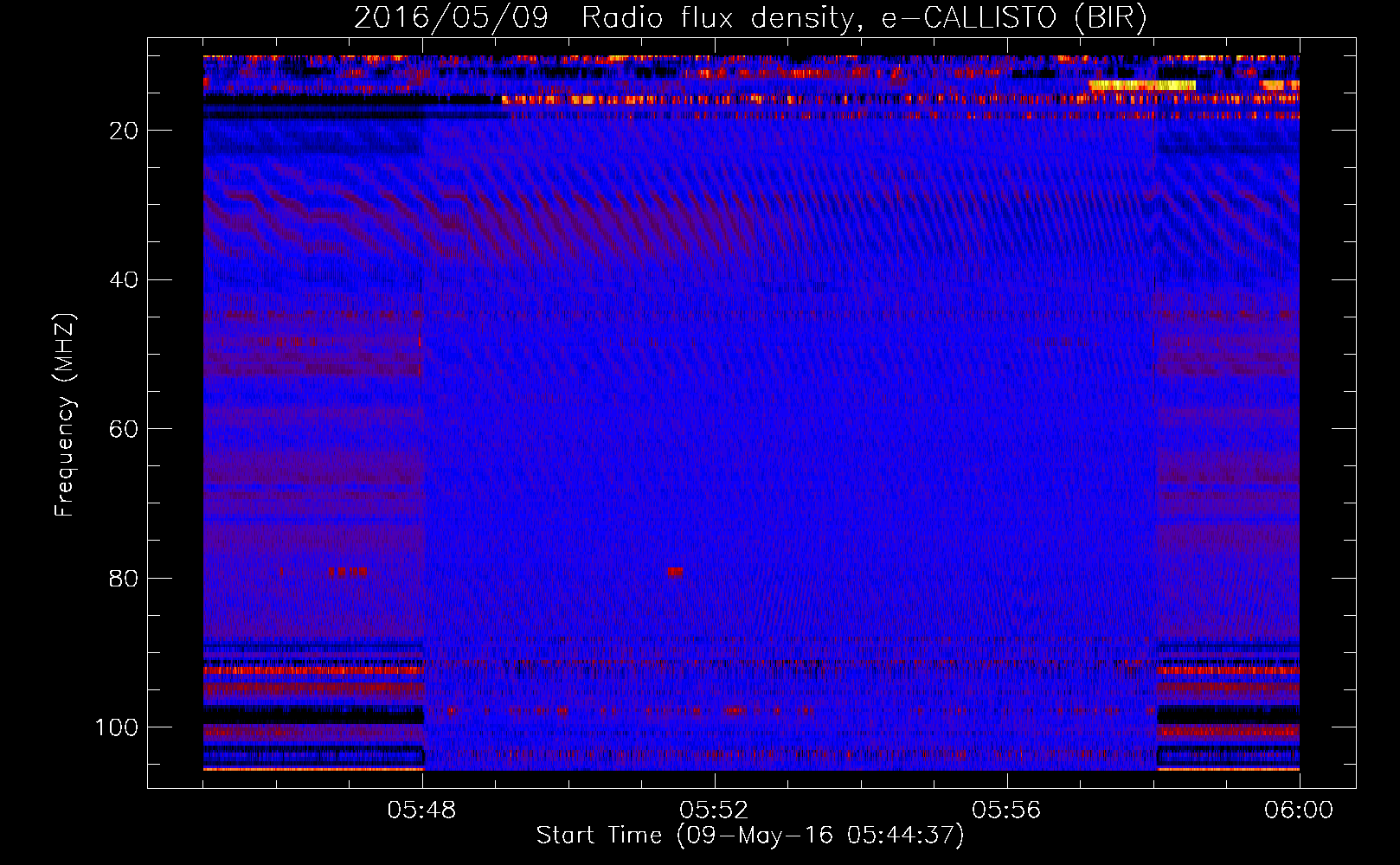Click the 20 frequency tick label
1400x865 pixels.
pyautogui.click(x=124, y=131)
